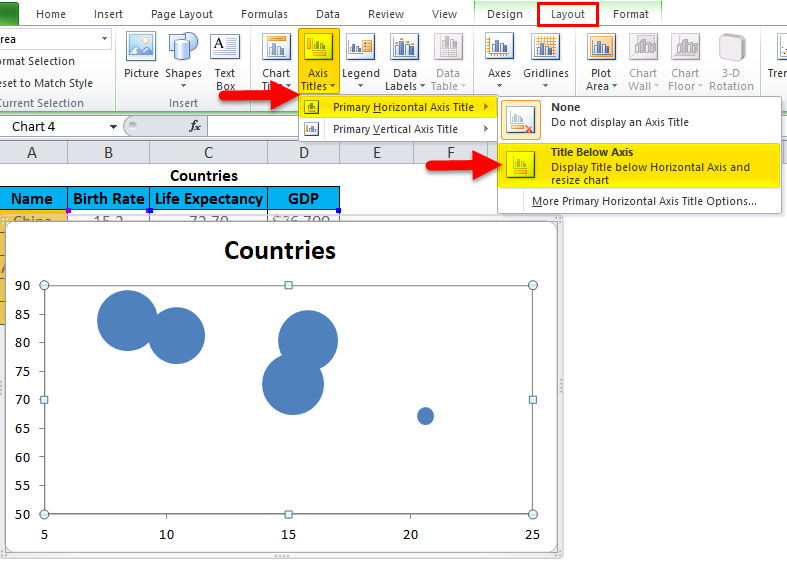Switch to the Insert tab

coord(108,14)
